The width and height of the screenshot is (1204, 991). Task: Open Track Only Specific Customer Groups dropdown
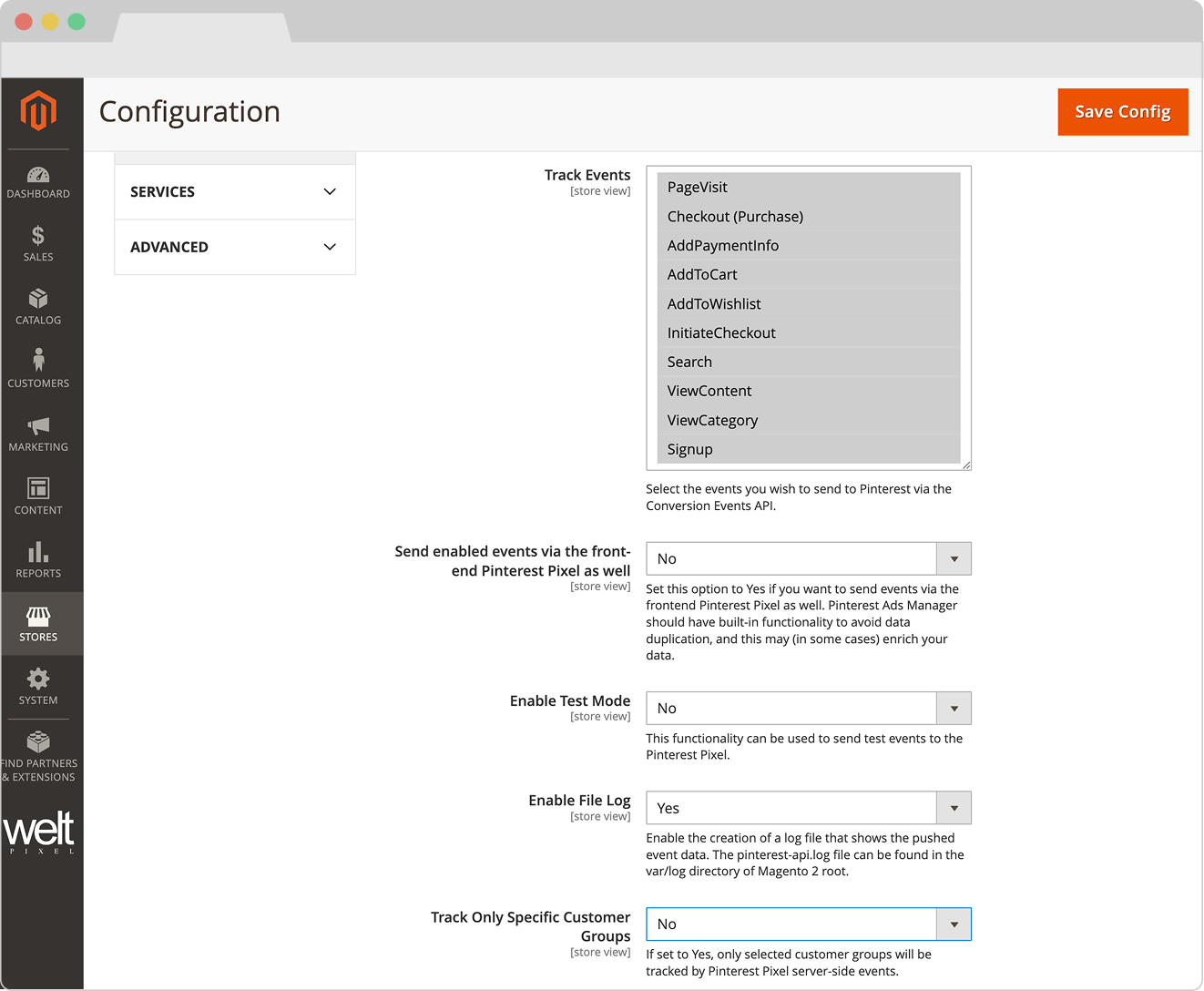click(808, 924)
